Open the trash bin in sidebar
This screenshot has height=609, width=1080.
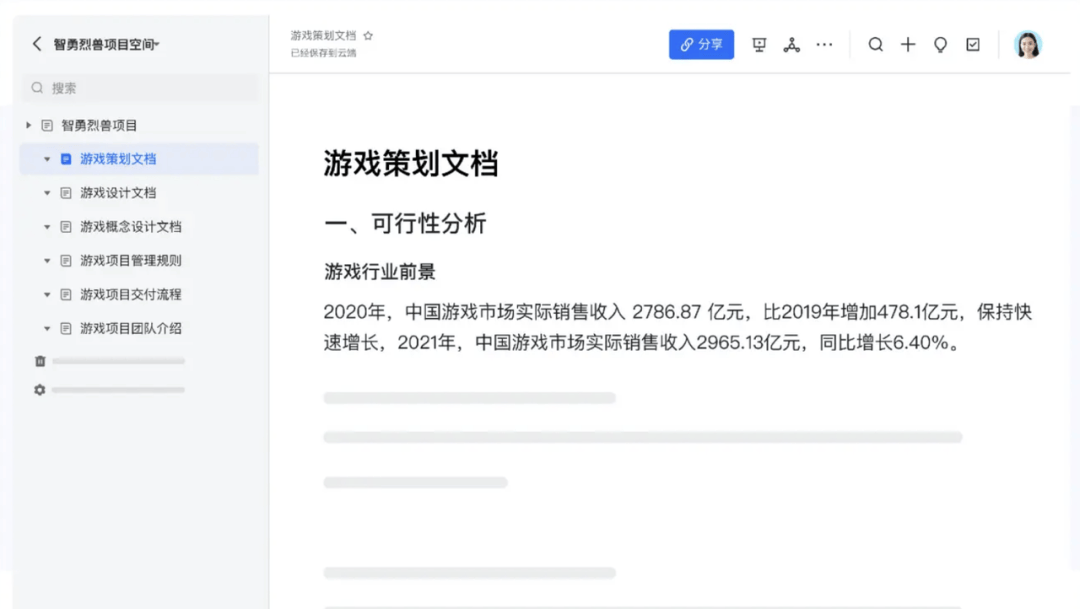40,361
